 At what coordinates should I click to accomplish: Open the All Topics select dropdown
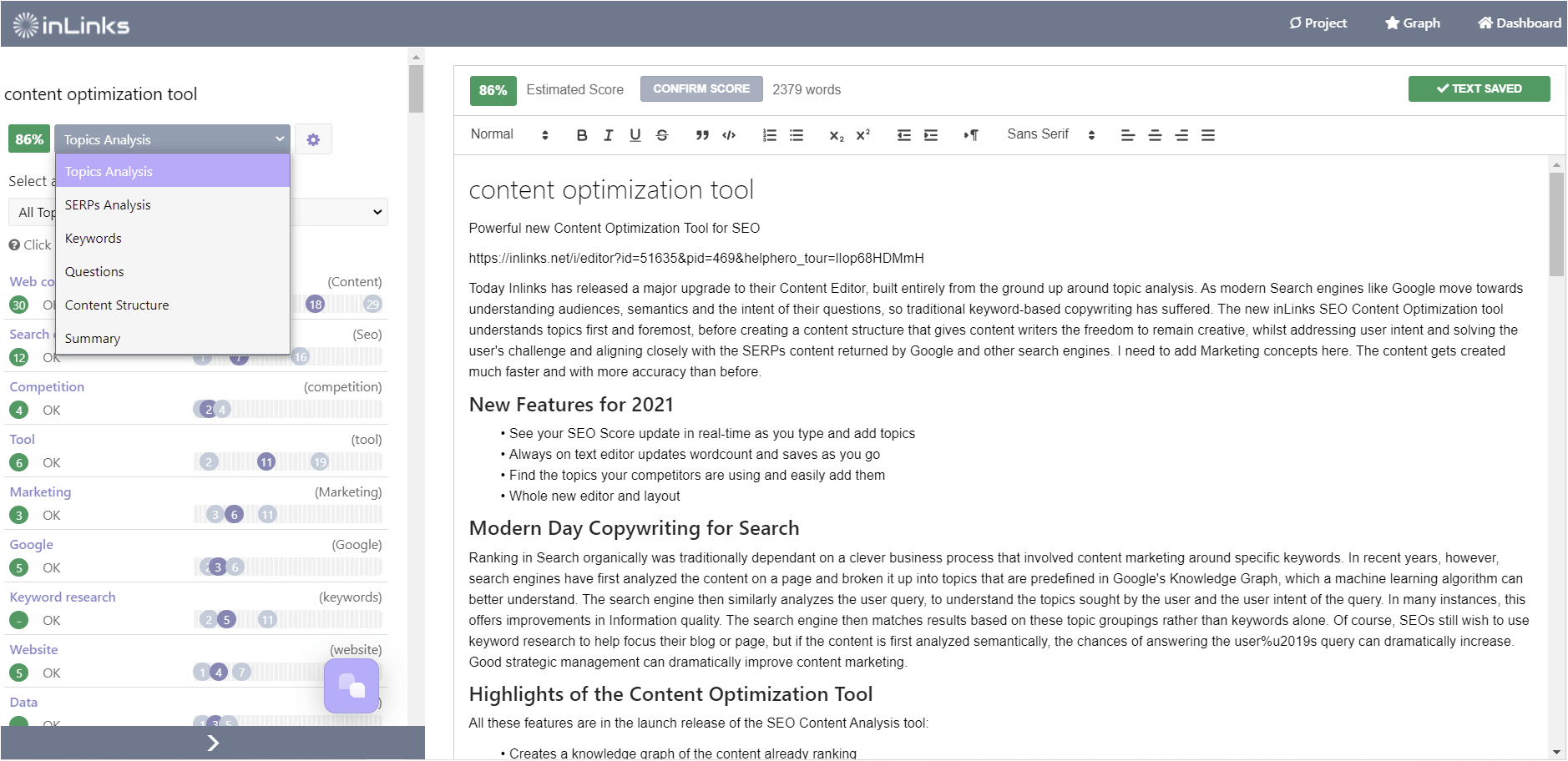coord(198,212)
